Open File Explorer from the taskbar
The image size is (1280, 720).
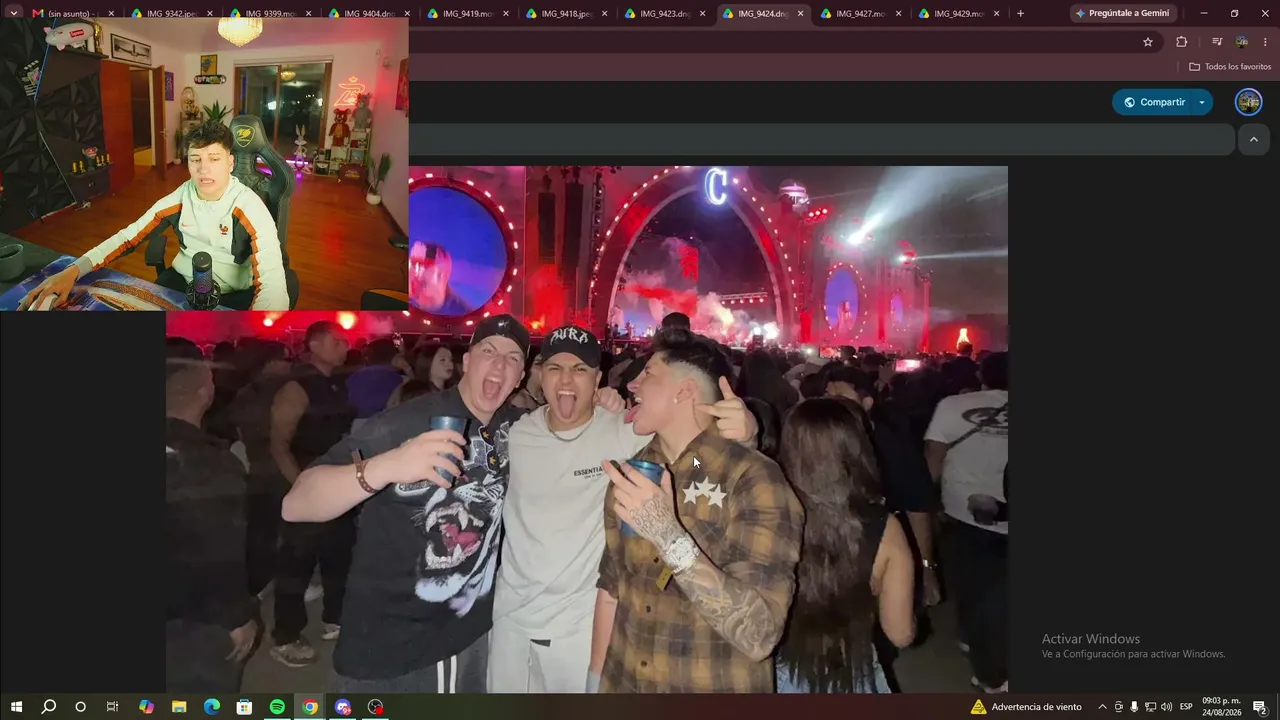[x=179, y=707]
